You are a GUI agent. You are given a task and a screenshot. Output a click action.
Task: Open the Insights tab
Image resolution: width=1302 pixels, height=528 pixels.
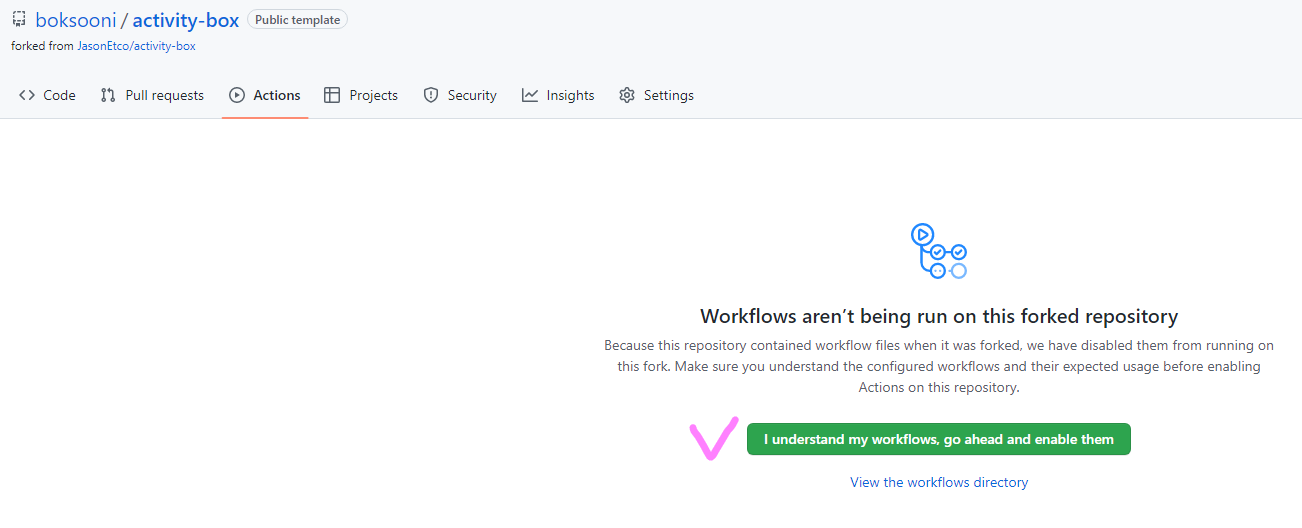click(558, 95)
